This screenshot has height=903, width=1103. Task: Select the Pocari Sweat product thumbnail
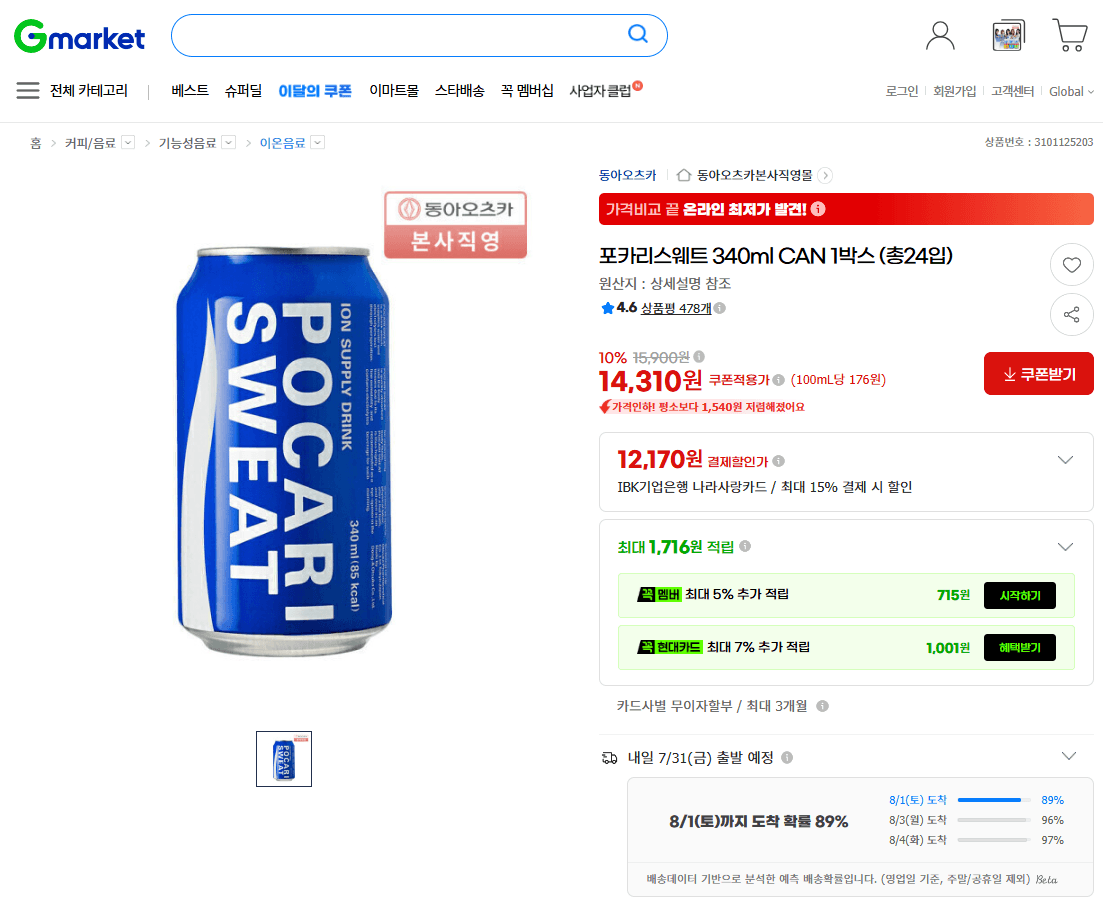pyautogui.click(x=283, y=759)
